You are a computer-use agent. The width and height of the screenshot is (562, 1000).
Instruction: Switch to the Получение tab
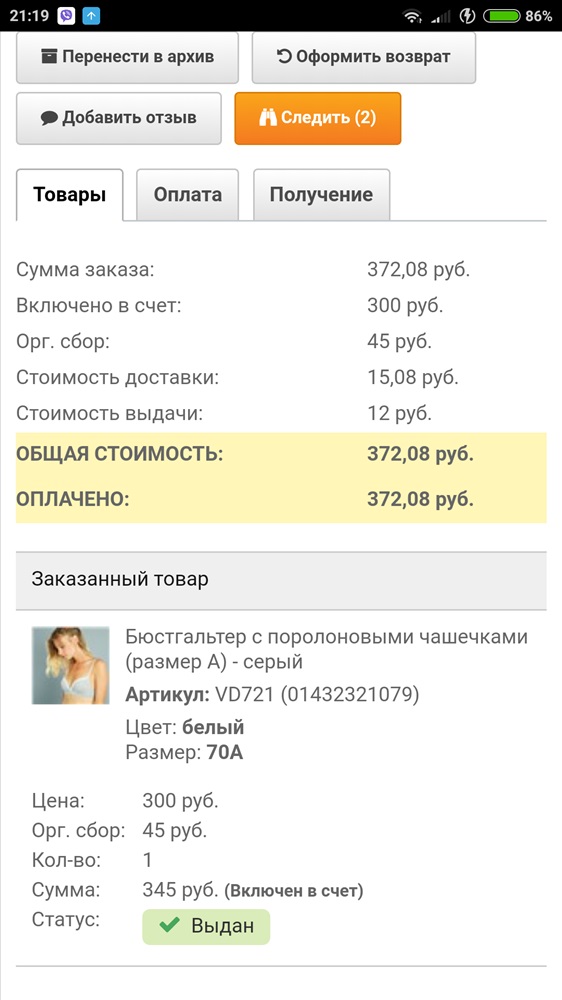322,195
